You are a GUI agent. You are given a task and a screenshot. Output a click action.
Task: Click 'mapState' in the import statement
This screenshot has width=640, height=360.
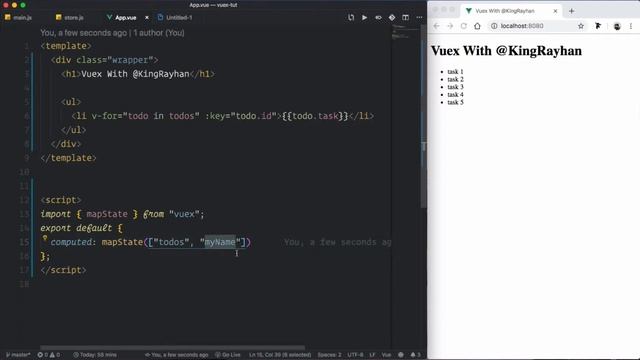[107, 214]
